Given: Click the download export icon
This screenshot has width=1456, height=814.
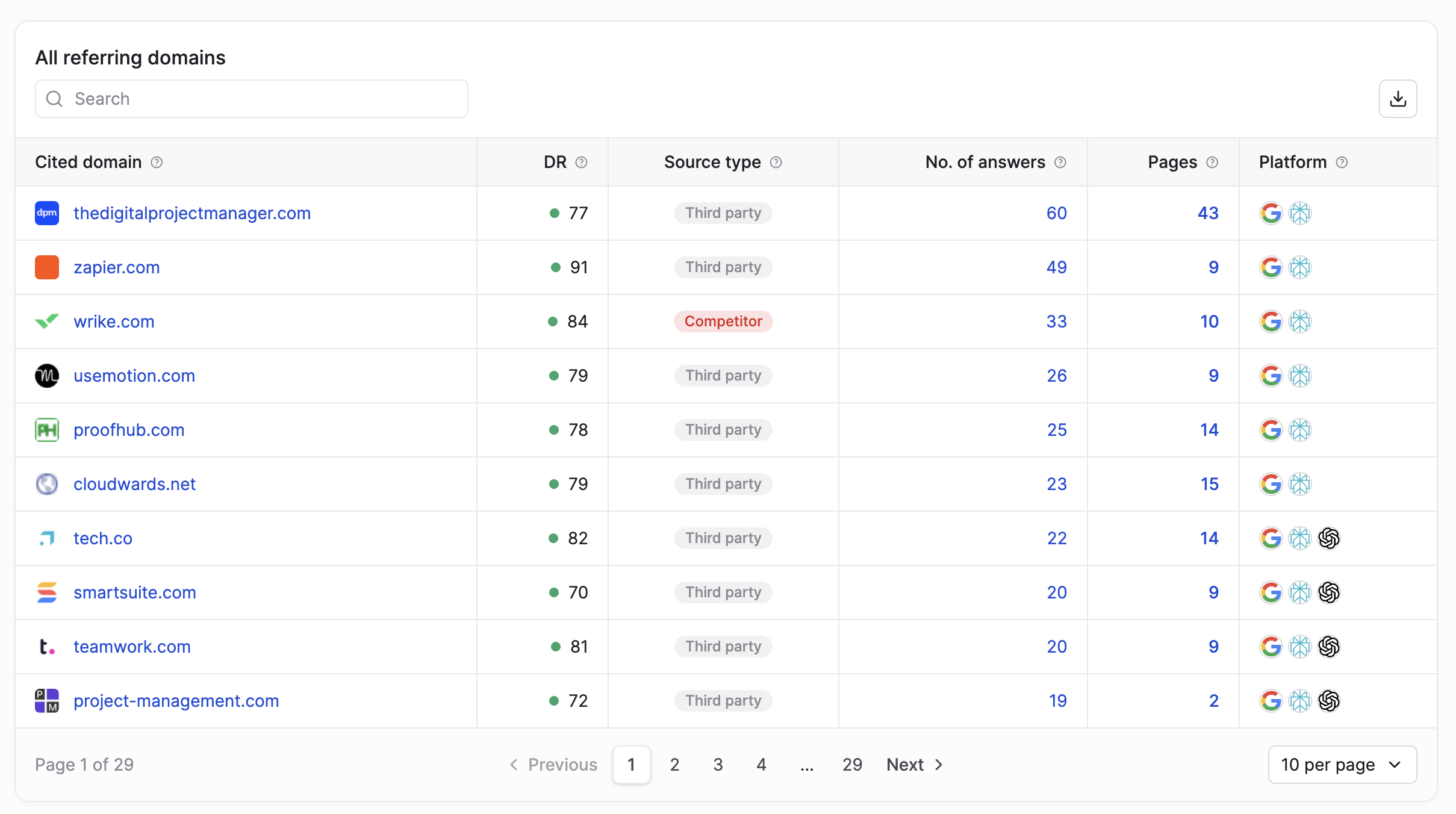Looking at the screenshot, I should tap(1398, 99).
